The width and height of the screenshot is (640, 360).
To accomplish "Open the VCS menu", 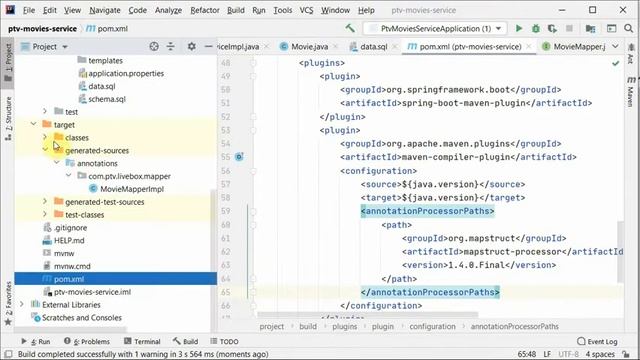I will click(307, 10).
